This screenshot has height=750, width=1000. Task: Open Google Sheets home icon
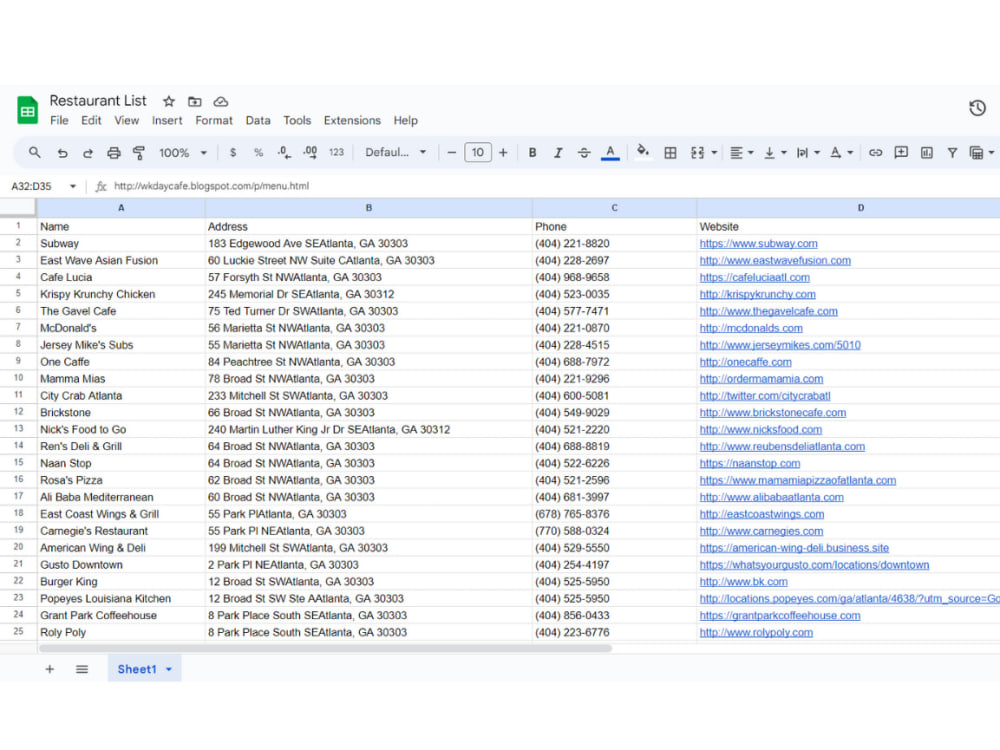point(27,110)
